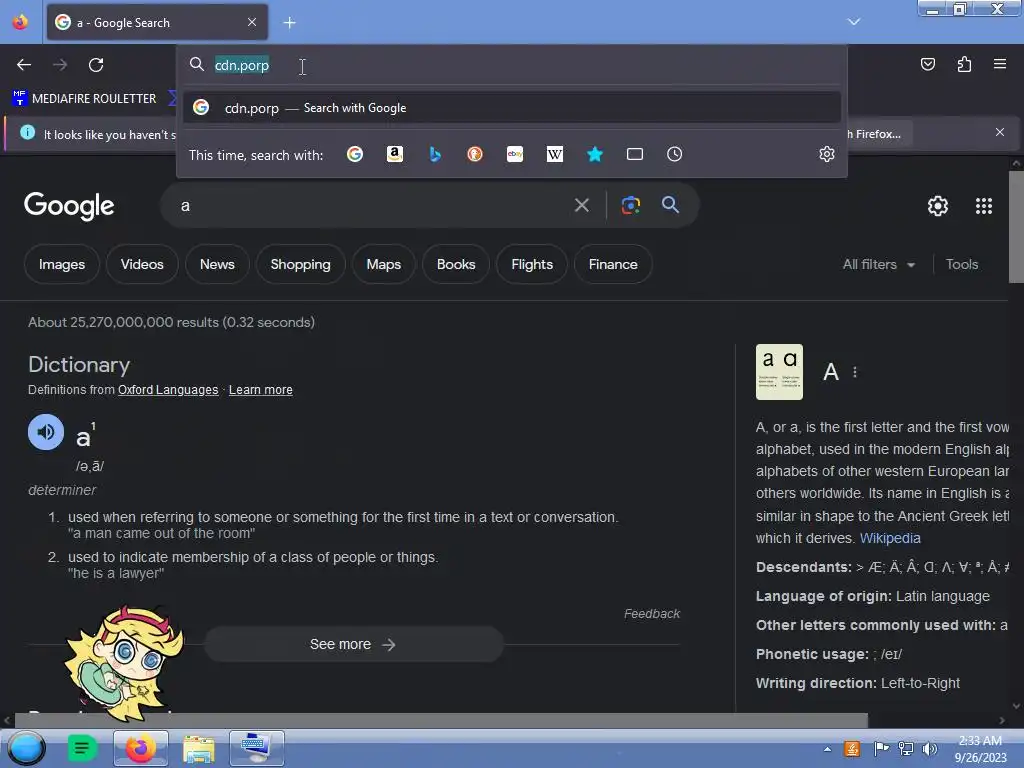Switch to the Shopping filter

300,264
